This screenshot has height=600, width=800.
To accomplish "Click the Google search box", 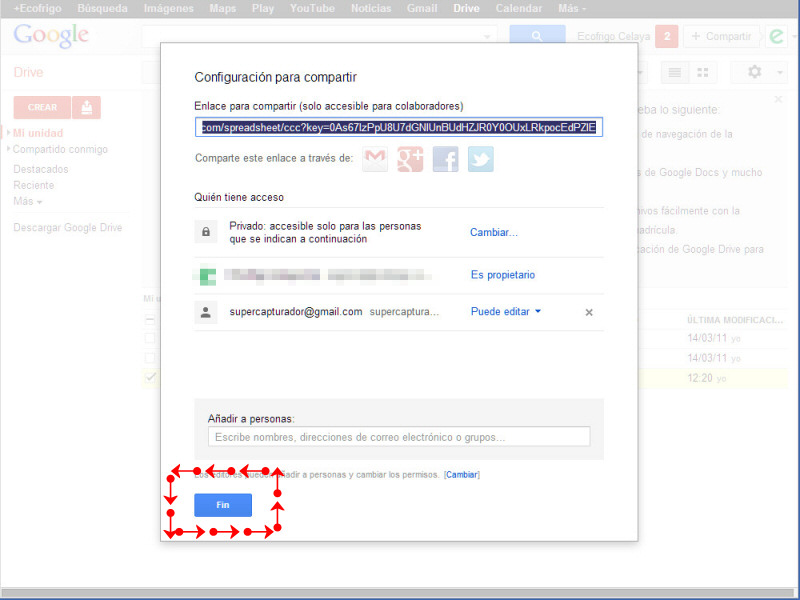I will (319, 36).
